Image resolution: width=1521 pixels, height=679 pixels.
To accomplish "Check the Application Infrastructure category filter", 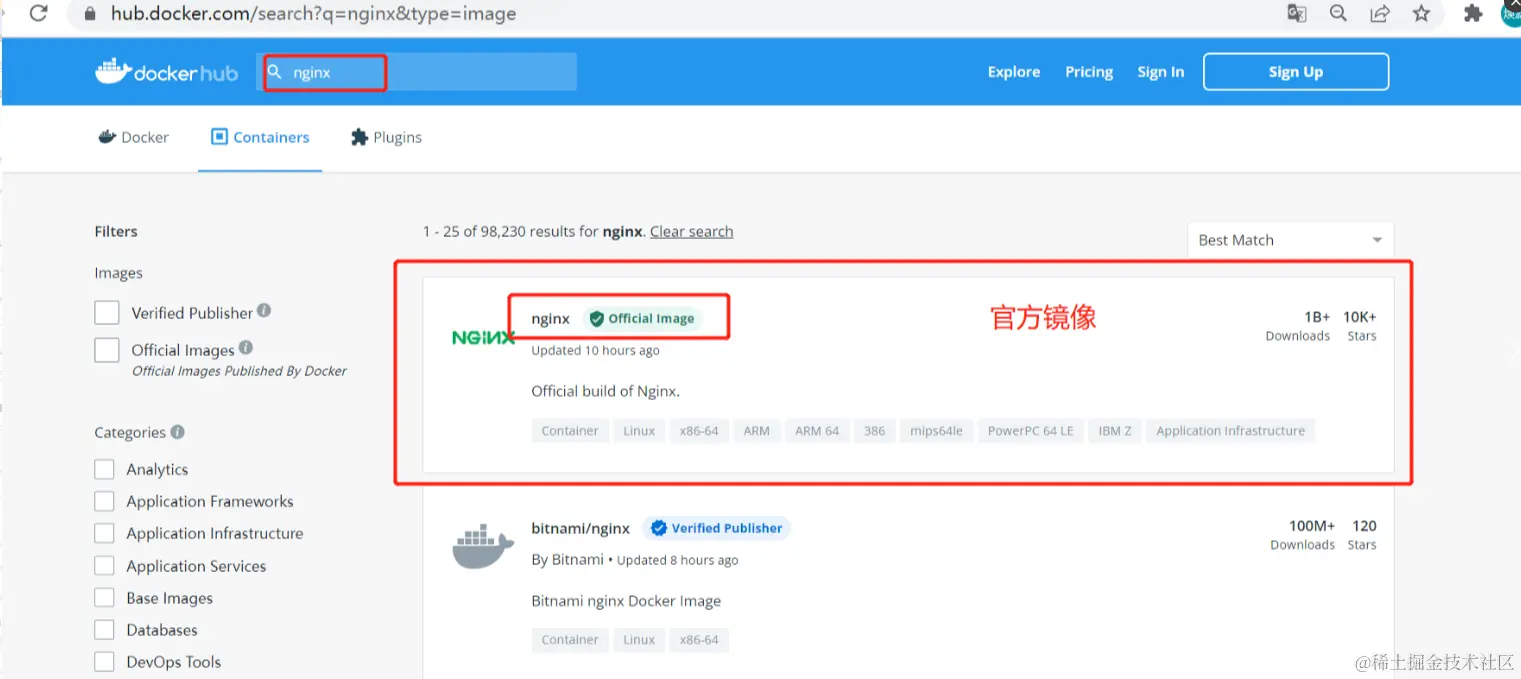I will coord(104,533).
